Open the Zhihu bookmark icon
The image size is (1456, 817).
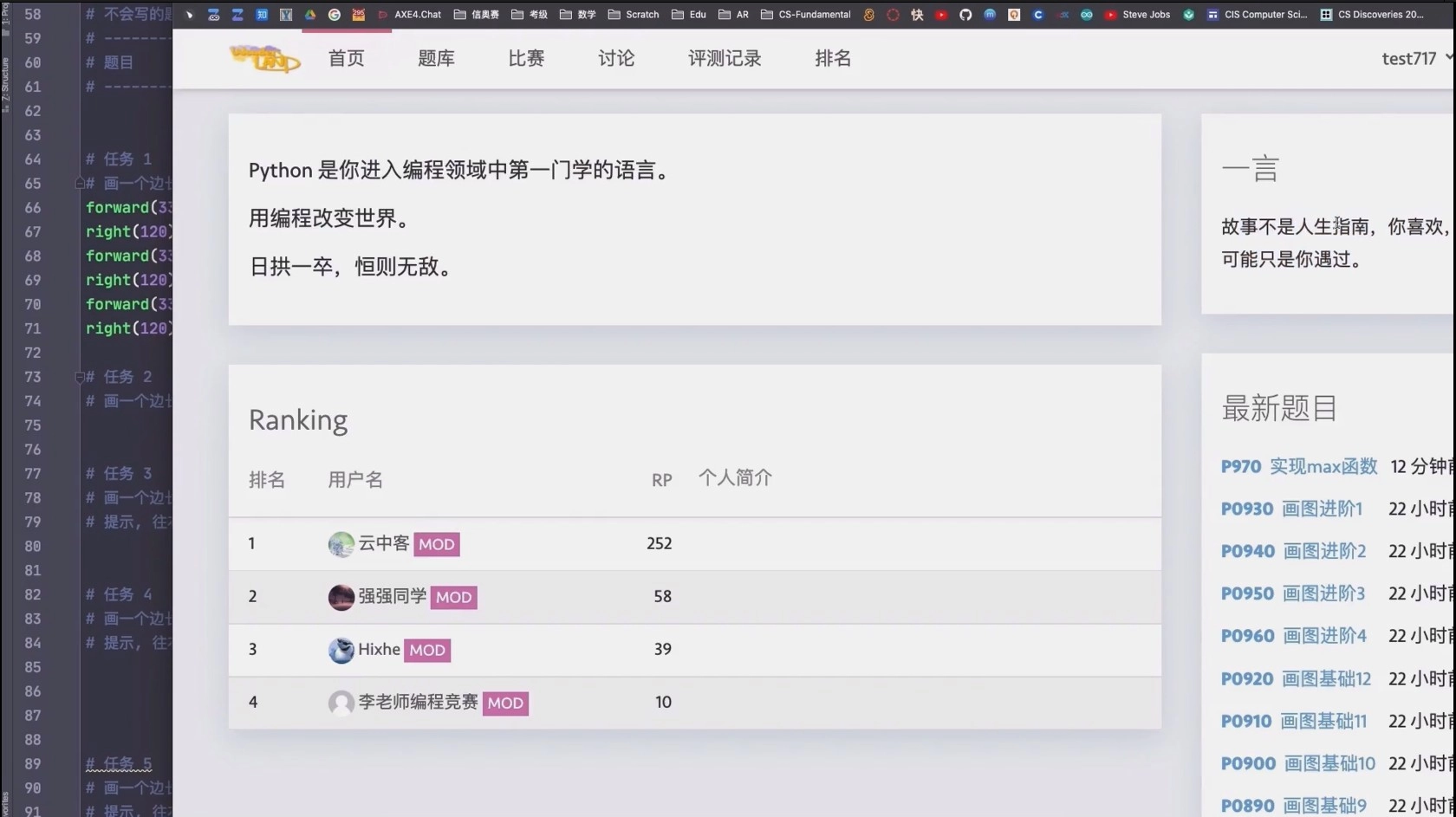point(262,15)
